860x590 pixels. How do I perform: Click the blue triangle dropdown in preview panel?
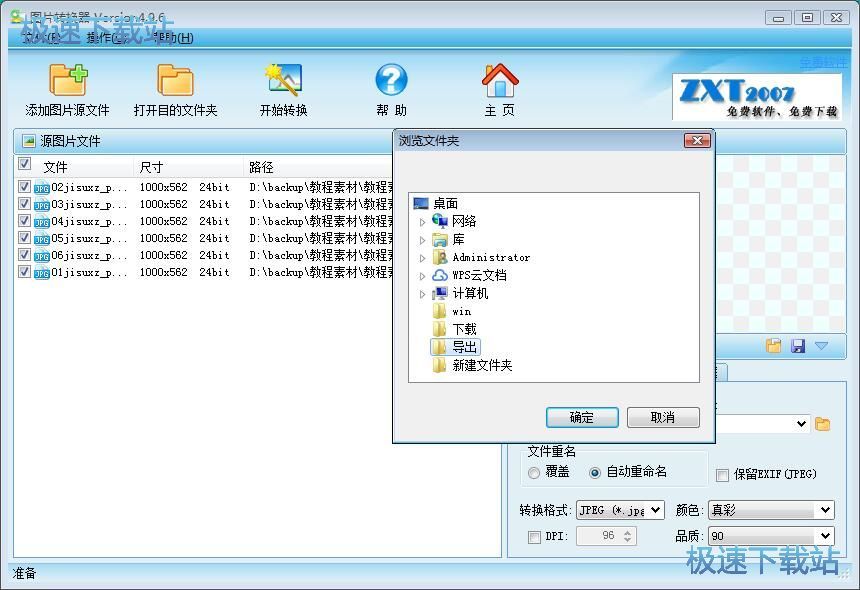822,345
